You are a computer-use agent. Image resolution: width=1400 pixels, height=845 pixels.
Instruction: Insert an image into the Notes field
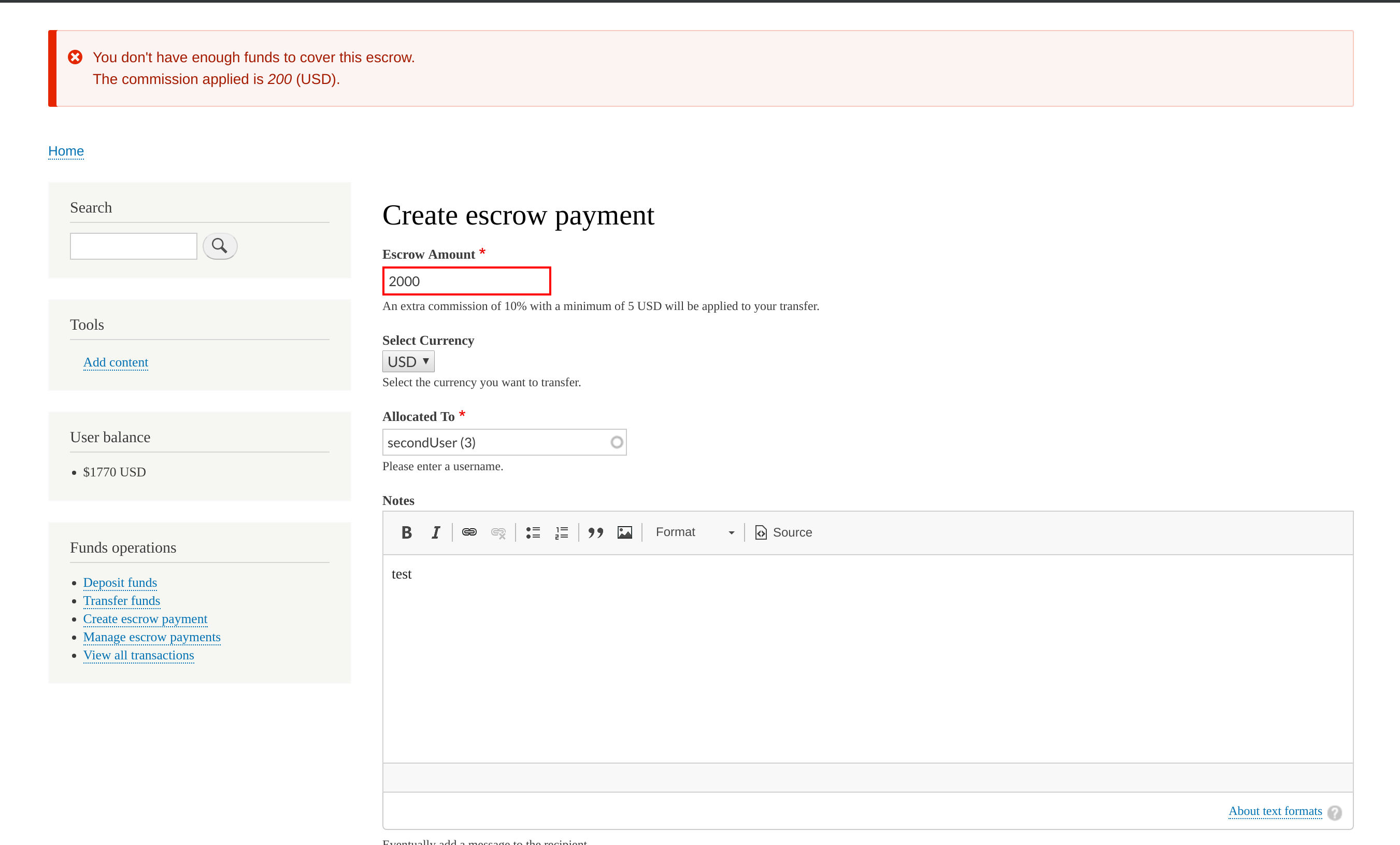[x=624, y=532]
